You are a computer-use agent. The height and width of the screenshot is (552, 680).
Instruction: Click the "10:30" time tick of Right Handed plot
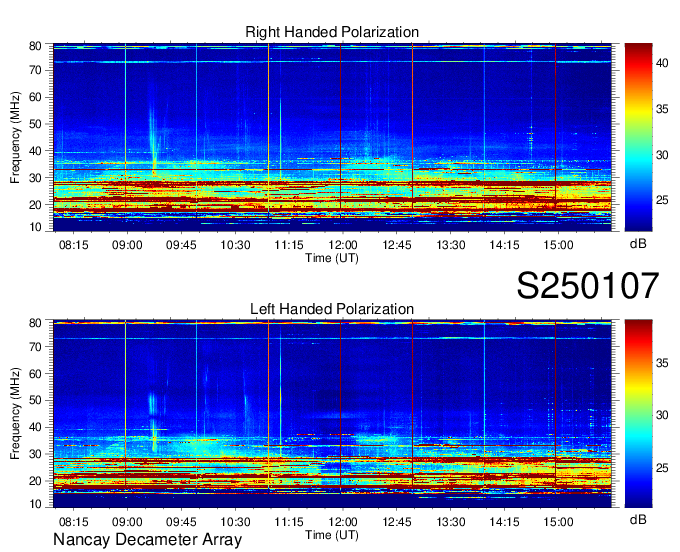point(235,245)
